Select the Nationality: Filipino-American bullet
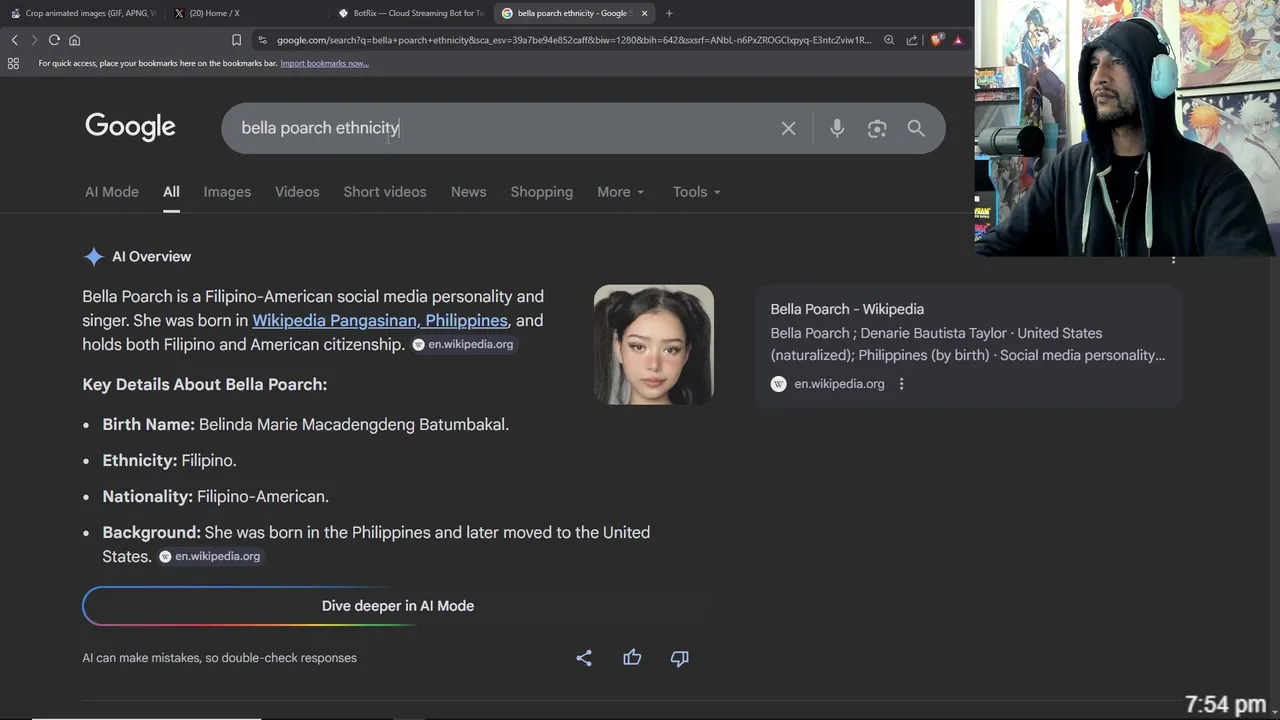1280x720 pixels. pos(215,496)
